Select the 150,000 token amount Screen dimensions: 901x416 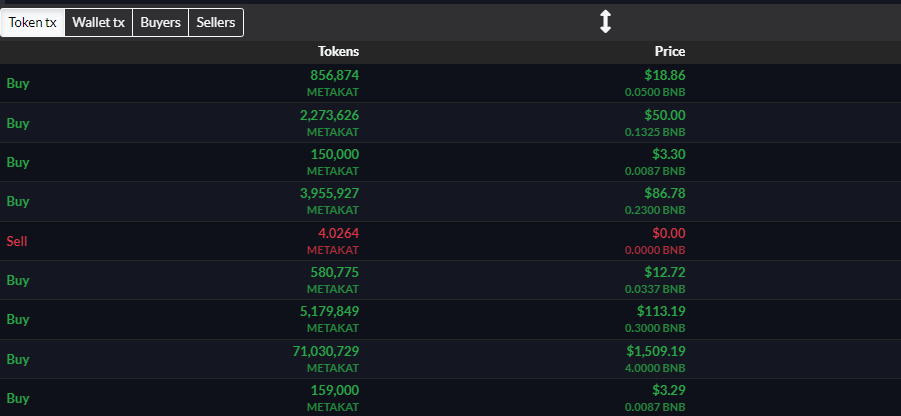click(x=334, y=154)
